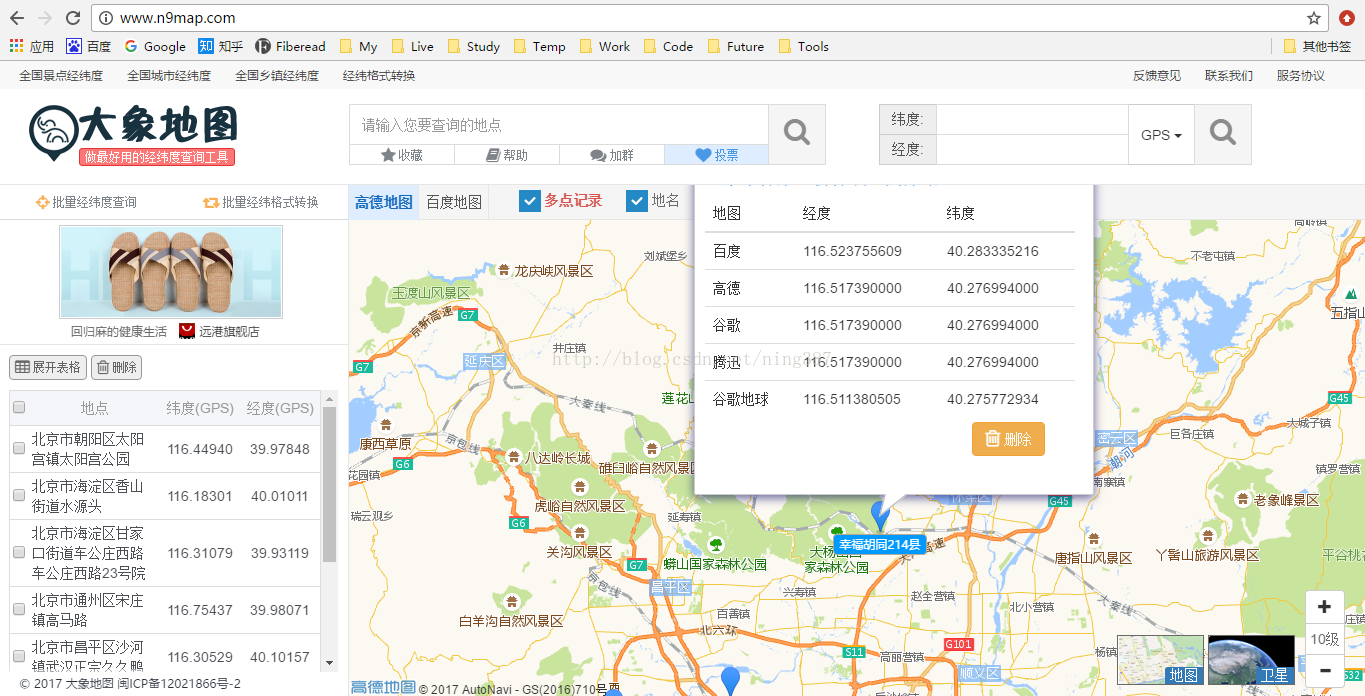The image size is (1365, 696).
Task: Click the magnifier search button for place search
Action: [797, 133]
